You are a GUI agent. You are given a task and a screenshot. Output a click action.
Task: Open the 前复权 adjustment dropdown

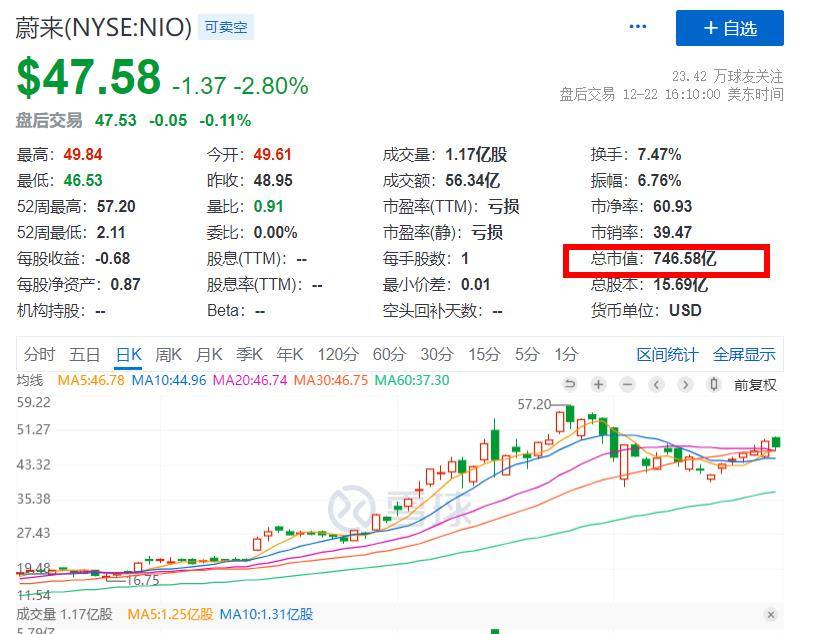(755, 385)
